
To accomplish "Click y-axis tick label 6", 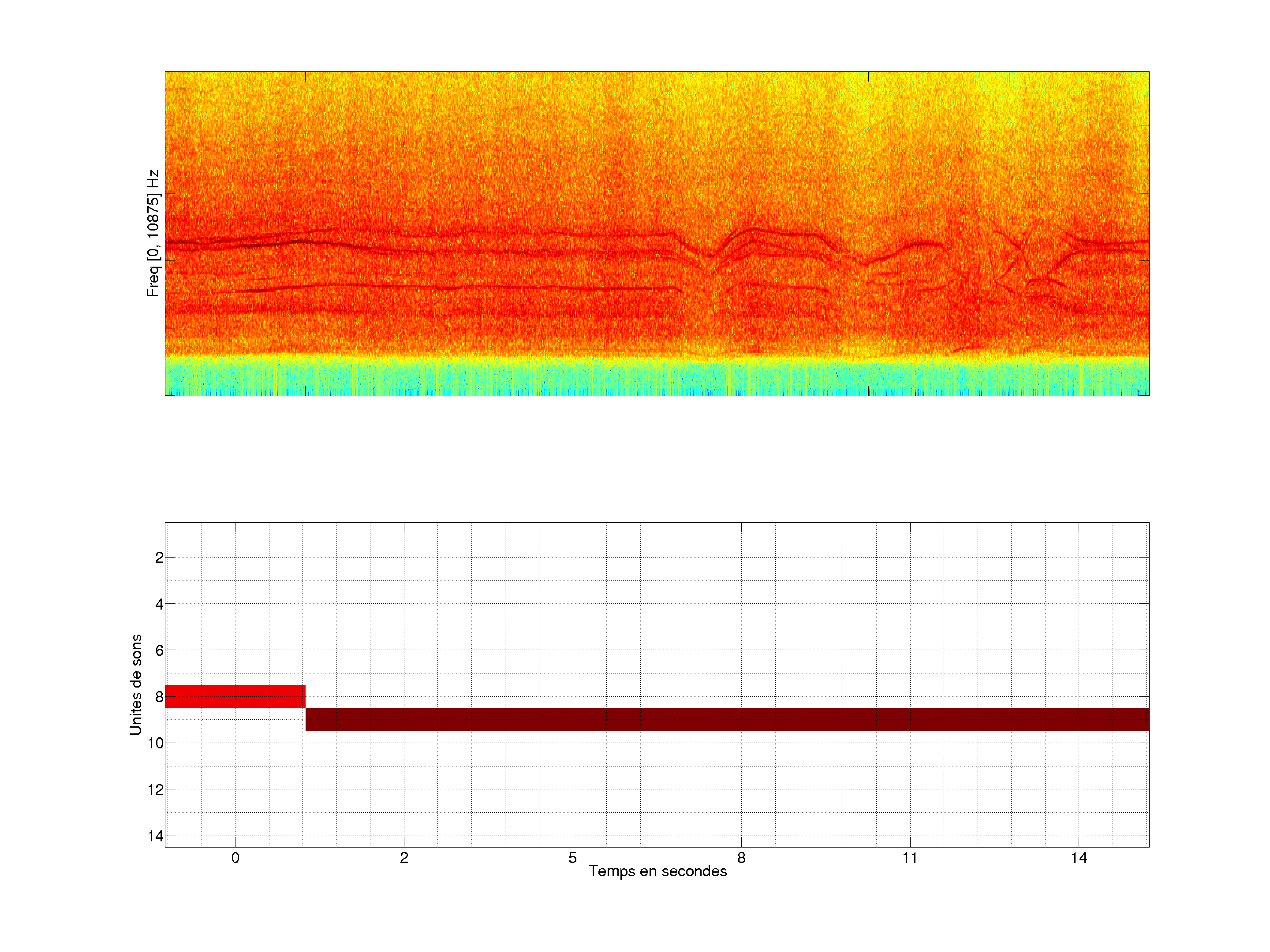I will pyautogui.click(x=159, y=651).
